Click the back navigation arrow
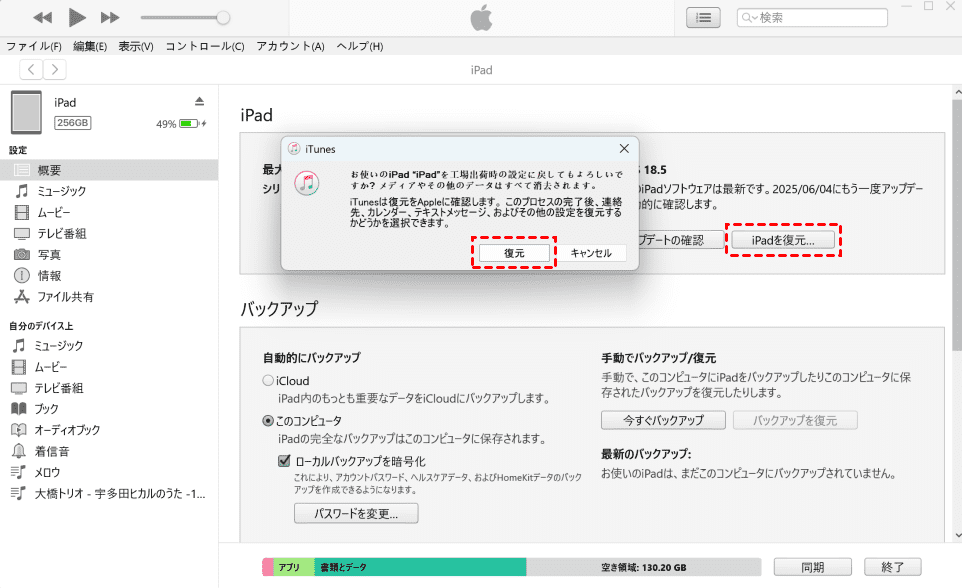This screenshot has width=962, height=588. coord(31,69)
